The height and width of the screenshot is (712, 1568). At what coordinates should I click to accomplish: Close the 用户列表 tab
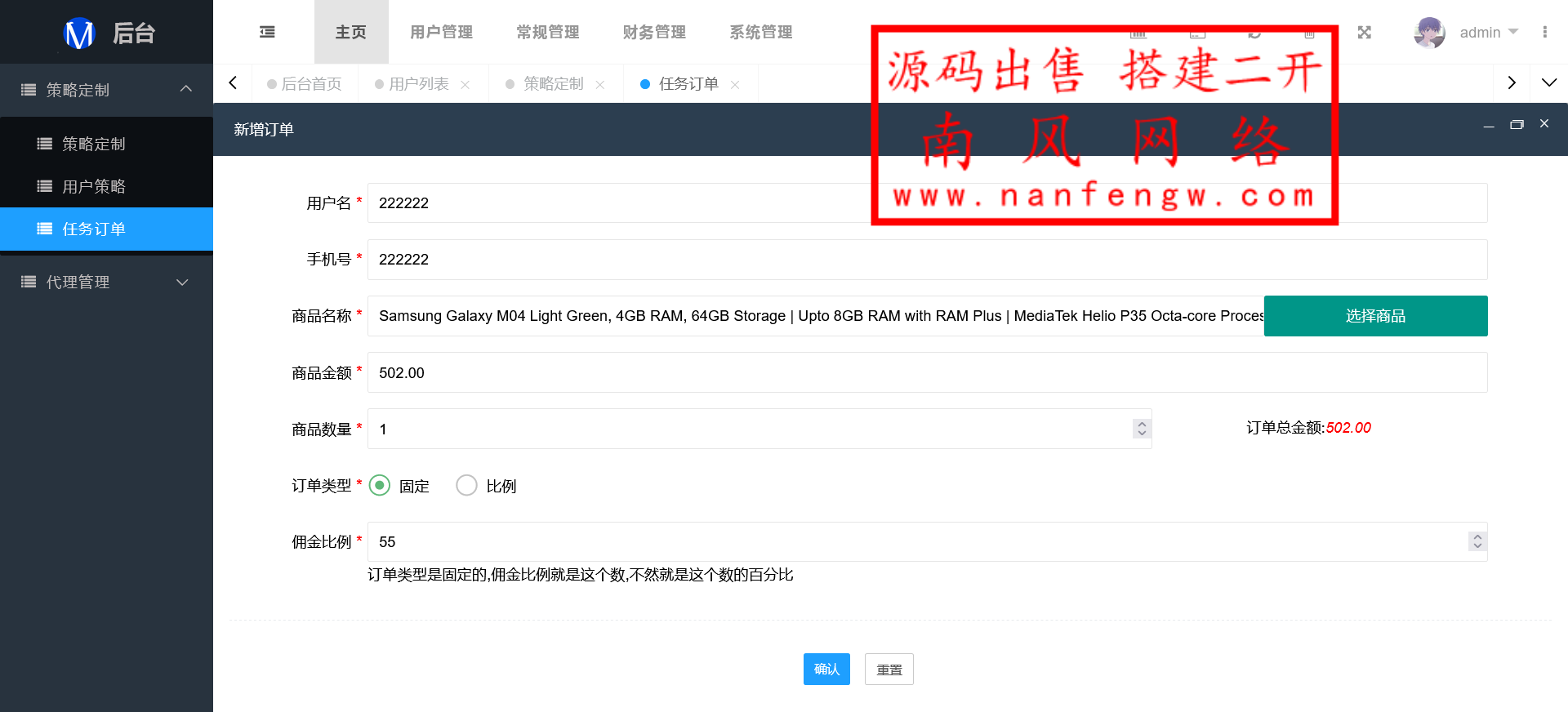pos(465,85)
